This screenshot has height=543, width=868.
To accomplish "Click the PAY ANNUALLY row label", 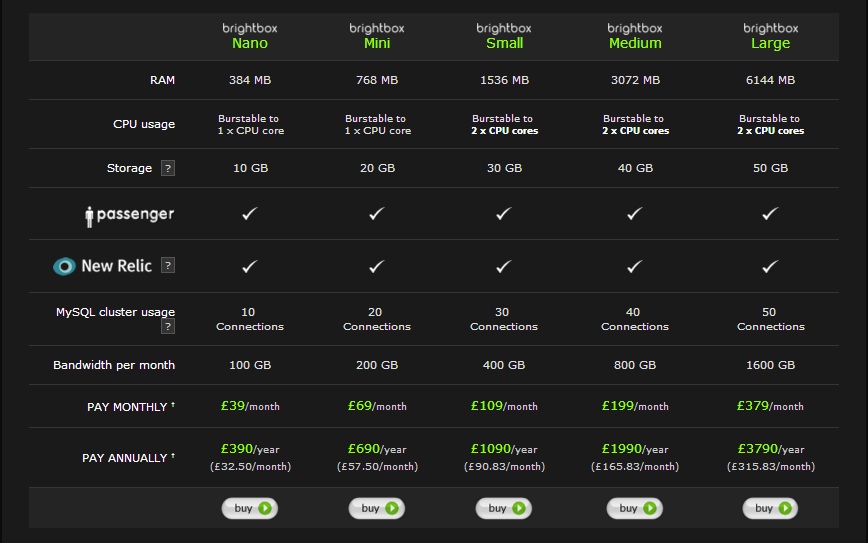I will pos(124,458).
